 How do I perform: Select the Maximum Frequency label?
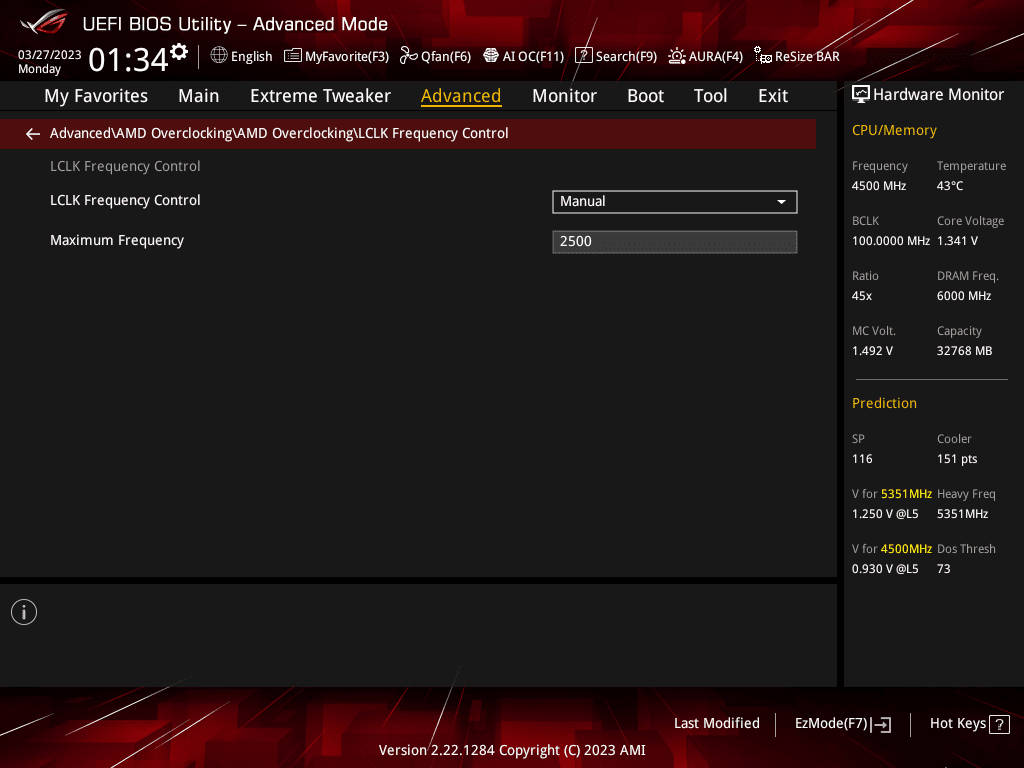coord(117,240)
